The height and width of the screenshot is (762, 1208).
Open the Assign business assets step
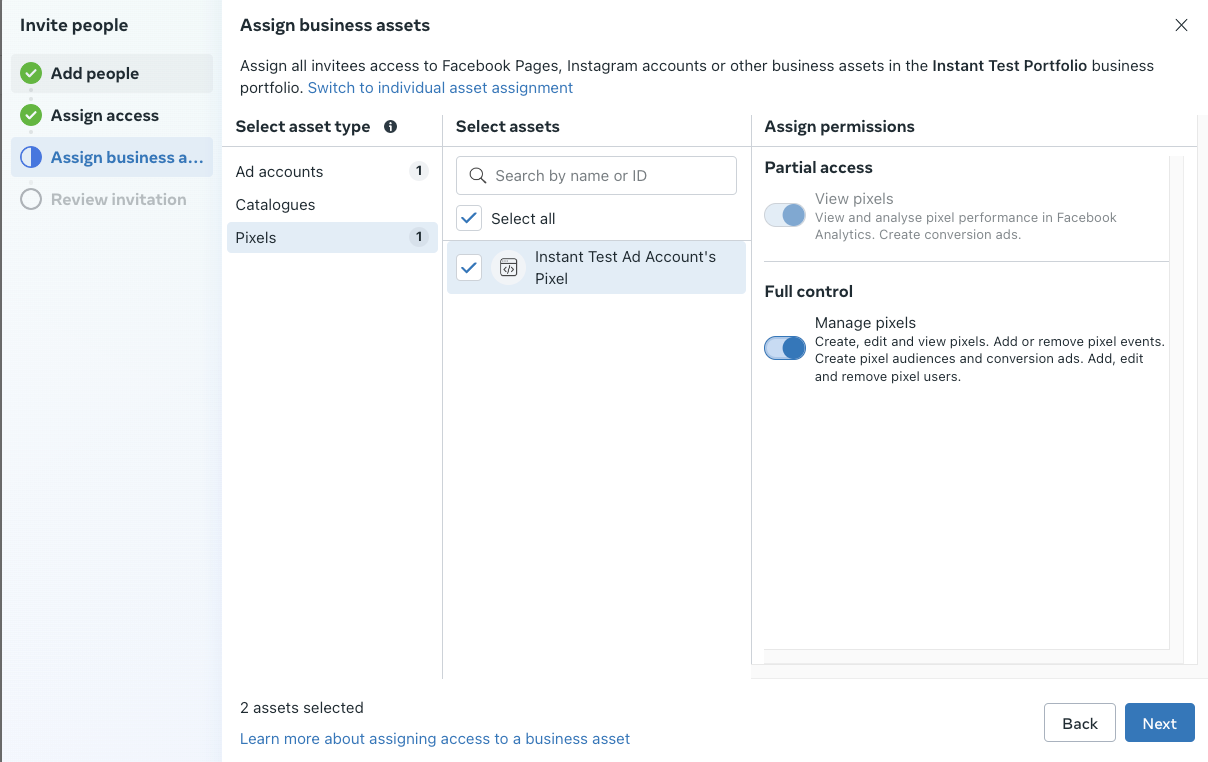pyautogui.click(x=112, y=157)
